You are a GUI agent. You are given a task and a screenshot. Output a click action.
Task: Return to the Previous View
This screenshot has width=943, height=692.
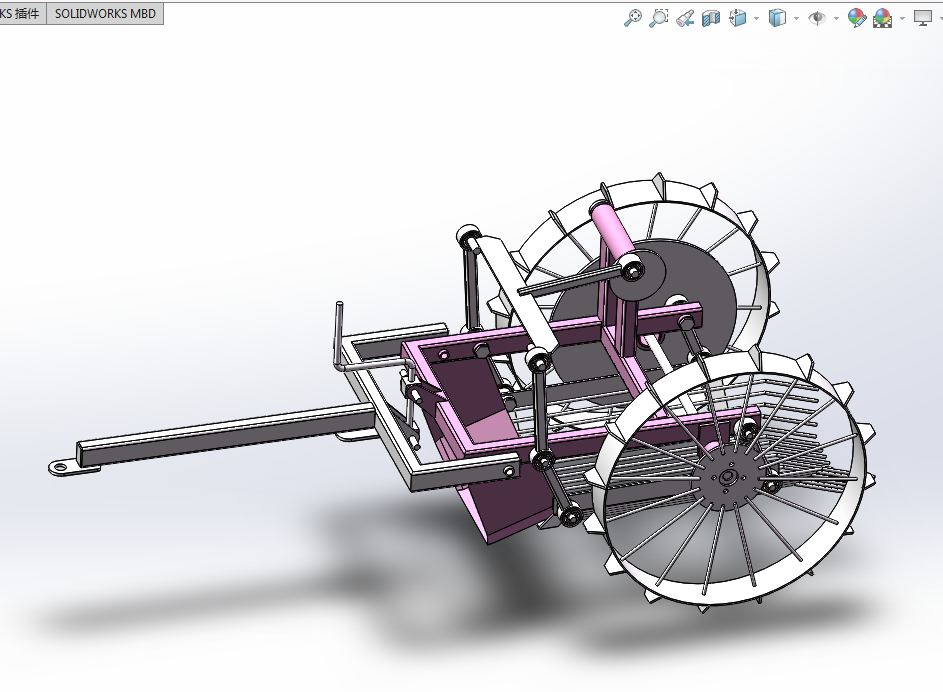(685, 18)
